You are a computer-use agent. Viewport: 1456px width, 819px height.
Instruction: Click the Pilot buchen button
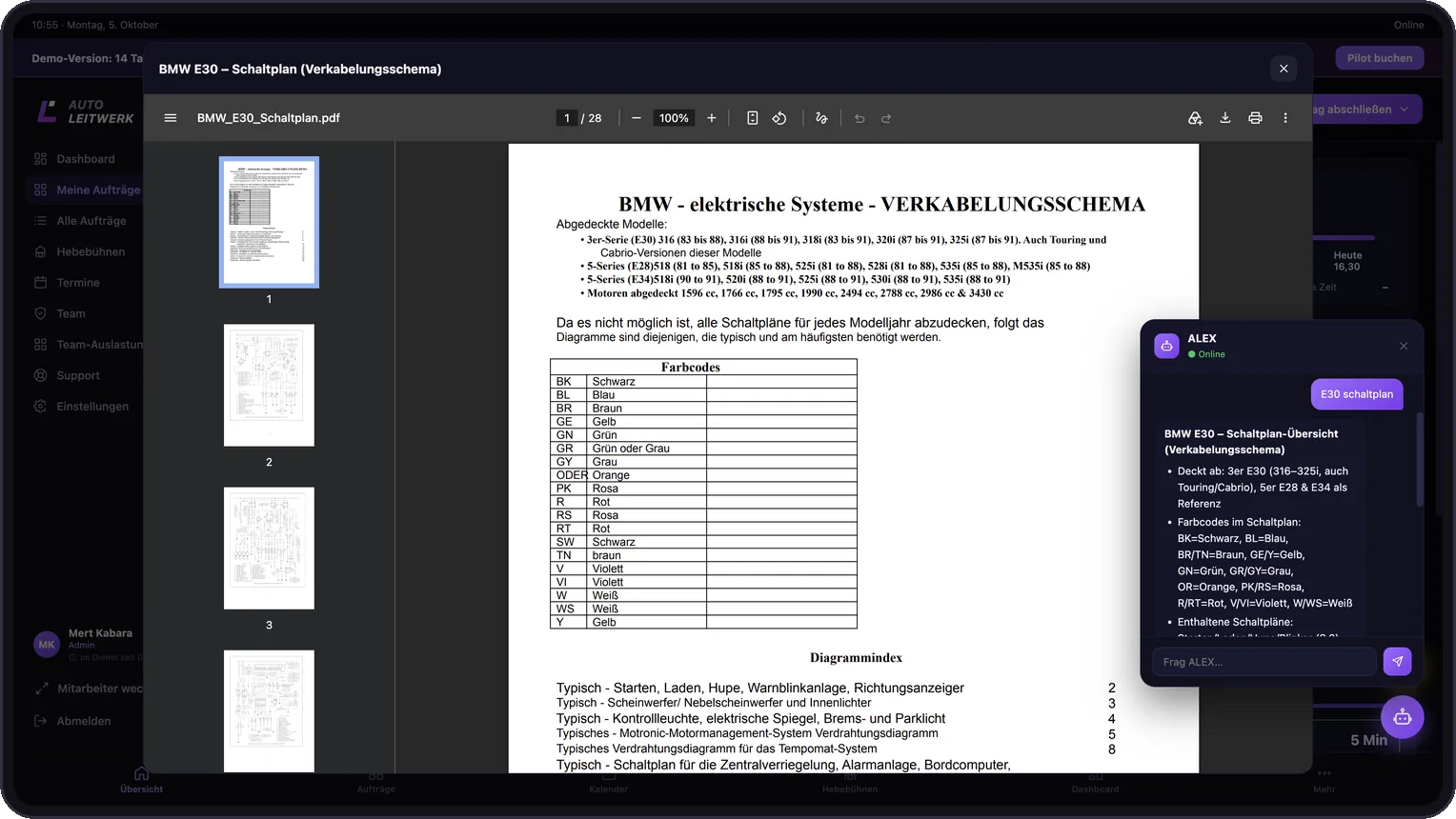[x=1379, y=58]
